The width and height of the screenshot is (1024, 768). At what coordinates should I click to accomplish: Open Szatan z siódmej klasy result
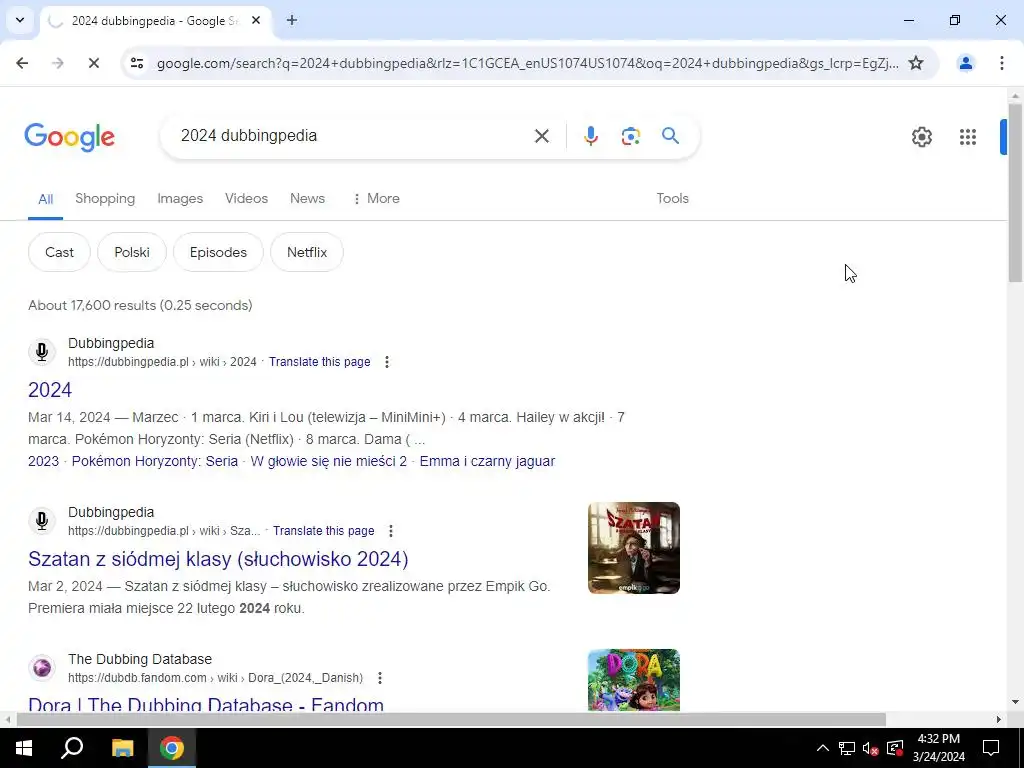tap(218, 559)
